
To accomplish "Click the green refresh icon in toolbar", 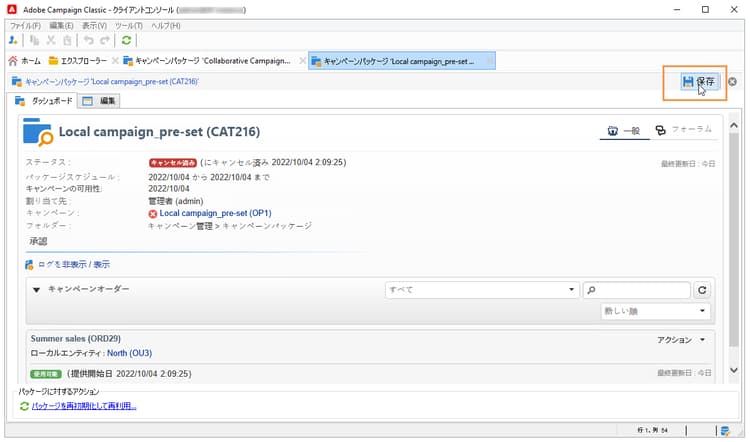I will [126, 41].
